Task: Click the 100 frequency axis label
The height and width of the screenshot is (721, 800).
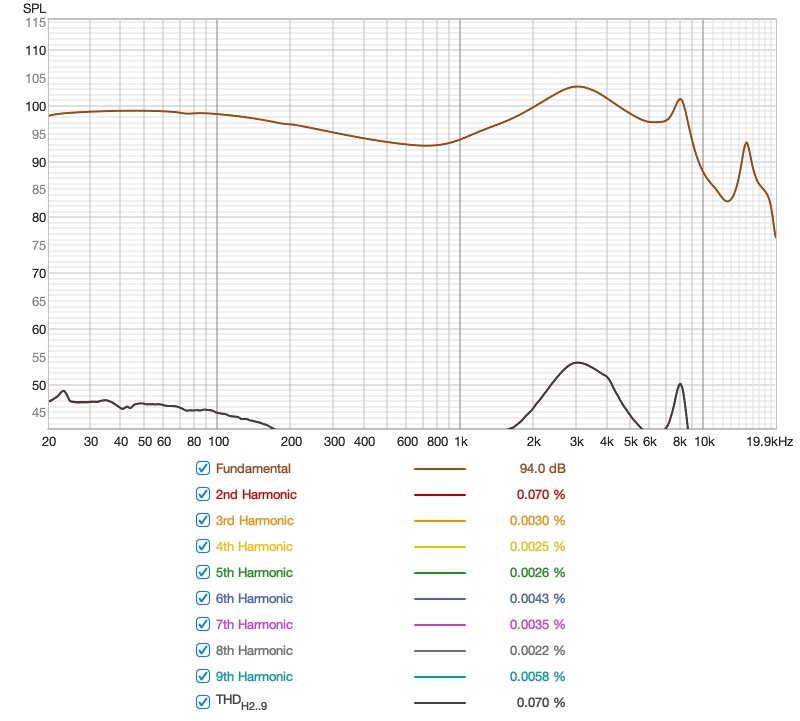Action: click(219, 442)
